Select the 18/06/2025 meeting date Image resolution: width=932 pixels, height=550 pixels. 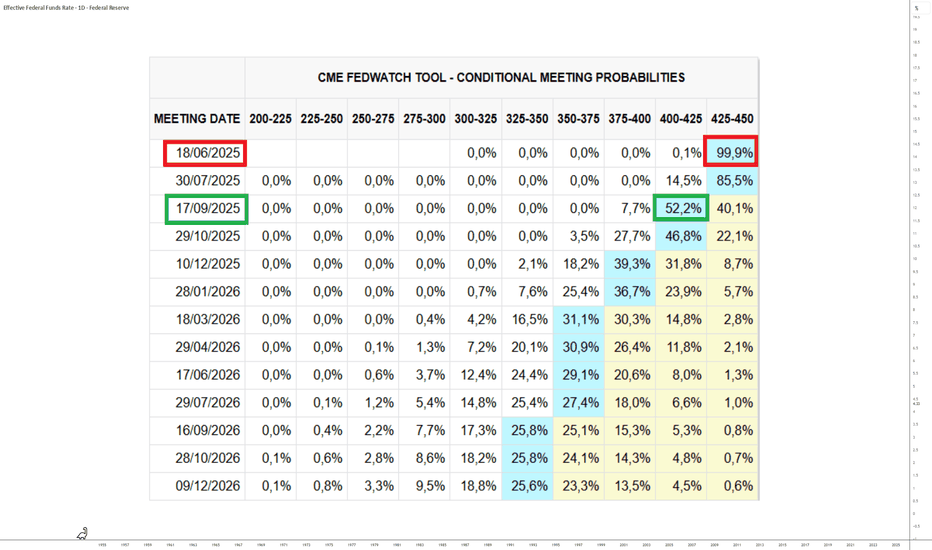[207, 153]
